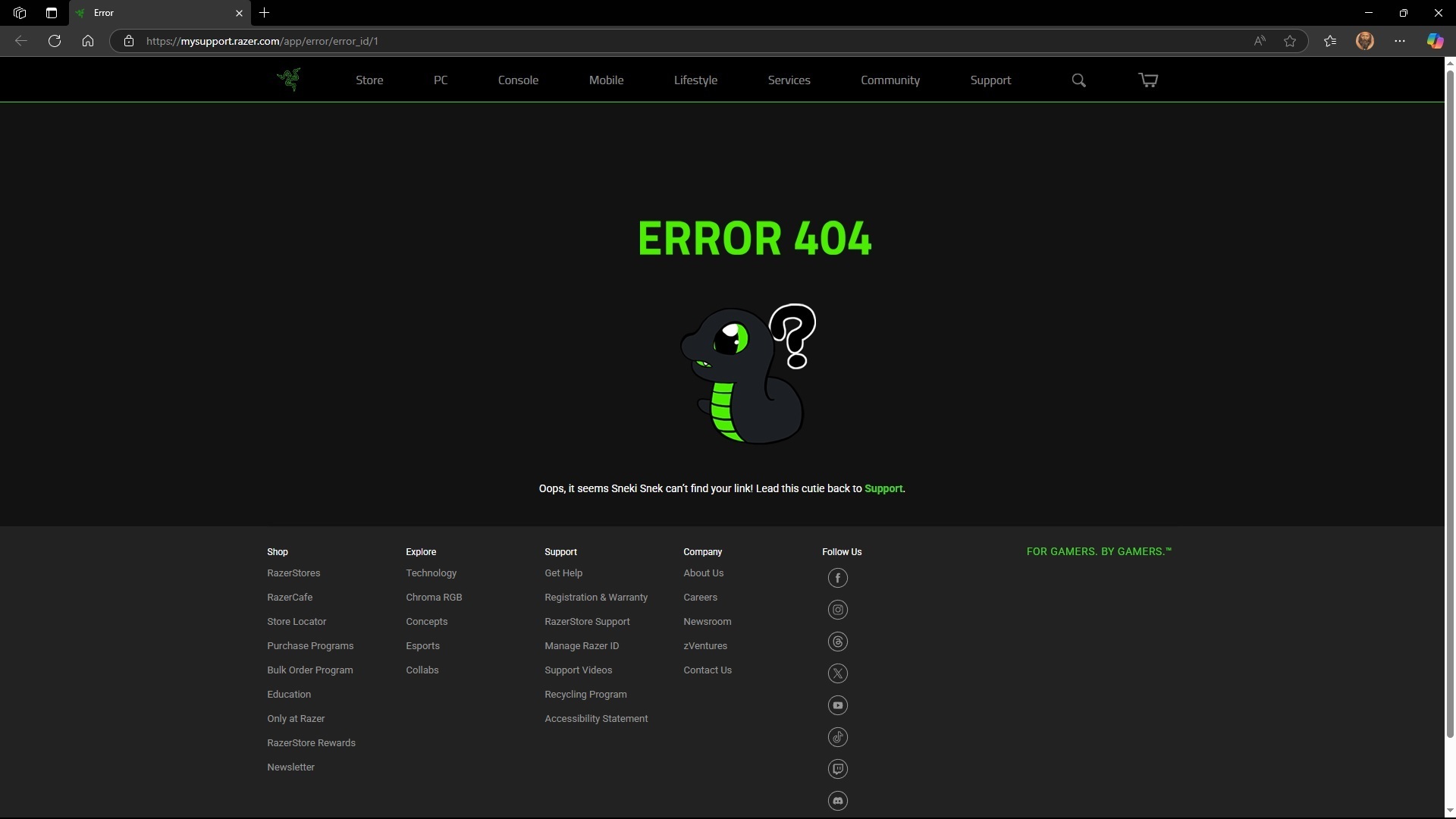
Task: Open the Lifestyle menu
Action: [695, 80]
